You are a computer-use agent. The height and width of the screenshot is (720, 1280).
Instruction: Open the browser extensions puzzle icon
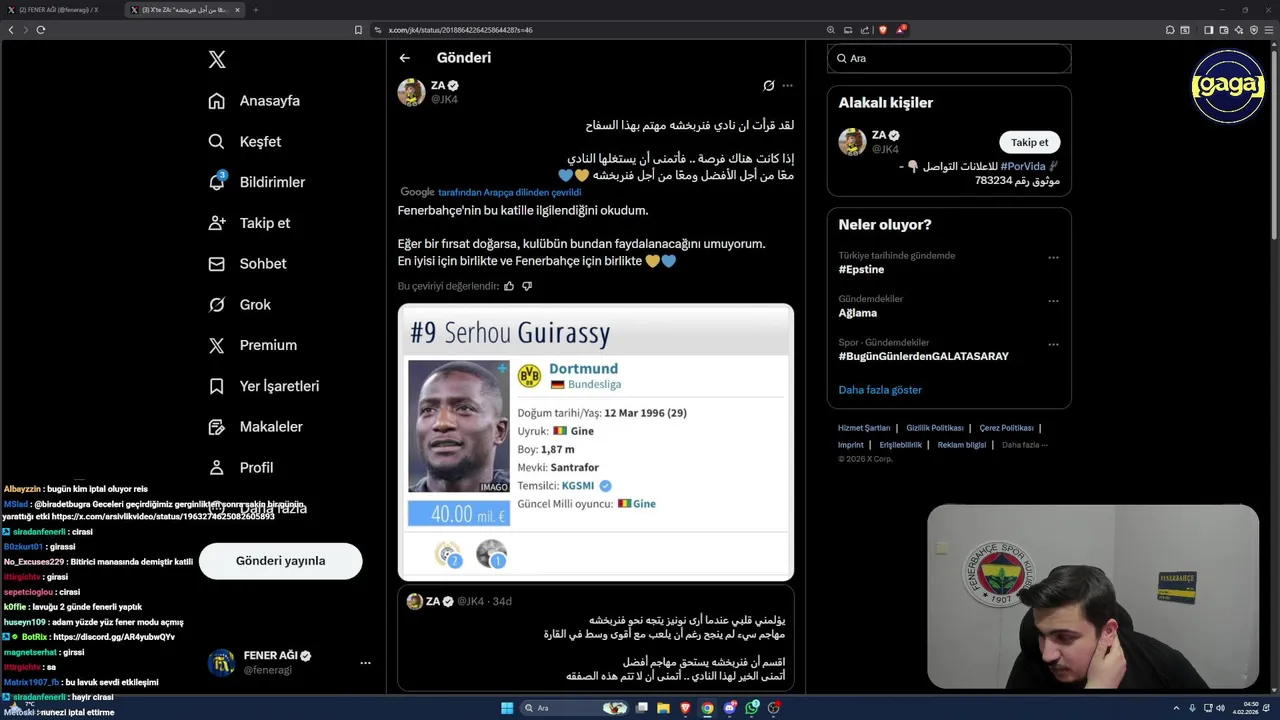[1170, 30]
